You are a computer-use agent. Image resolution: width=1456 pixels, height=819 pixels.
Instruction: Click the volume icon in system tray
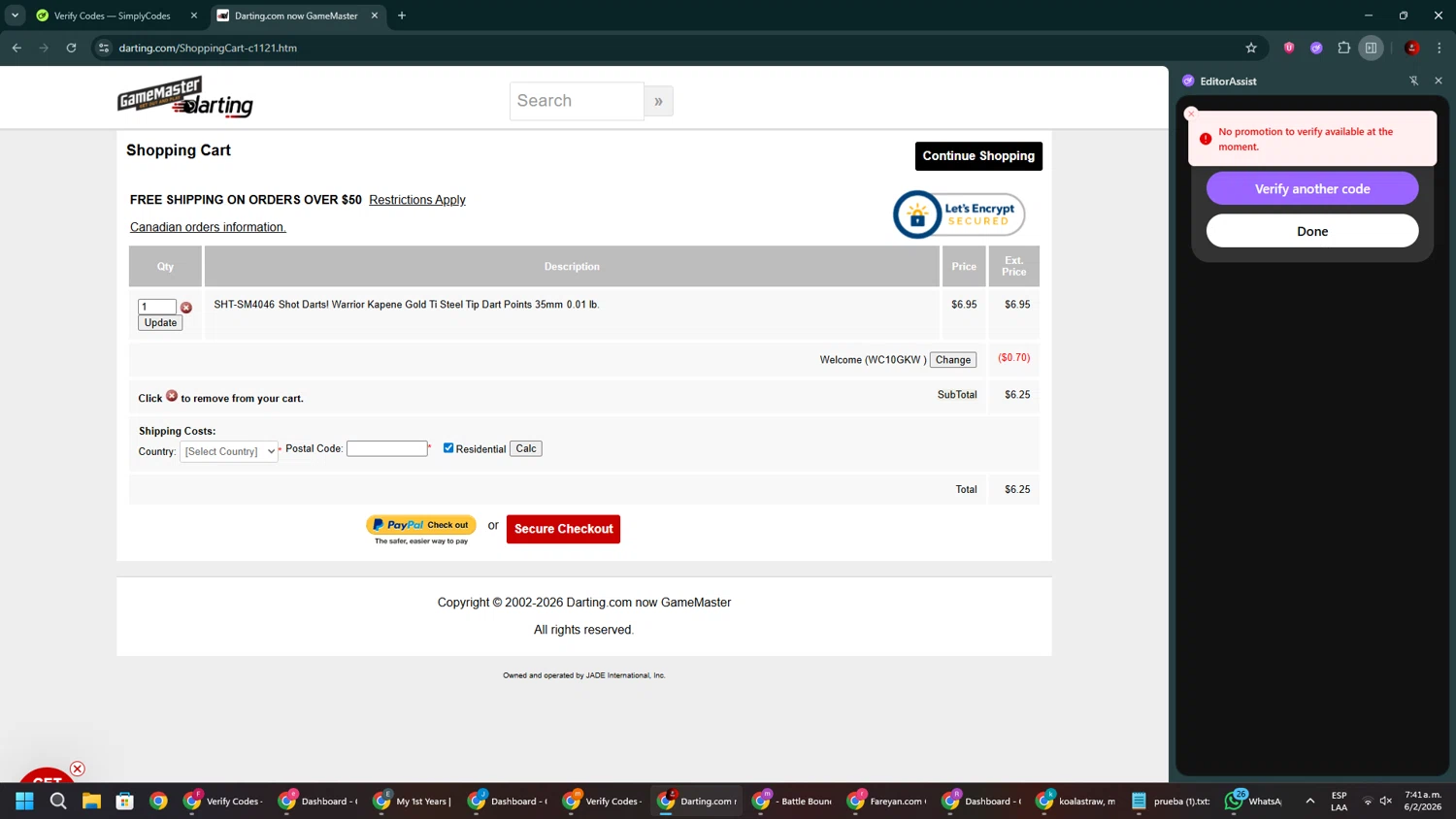click(x=1386, y=801)
